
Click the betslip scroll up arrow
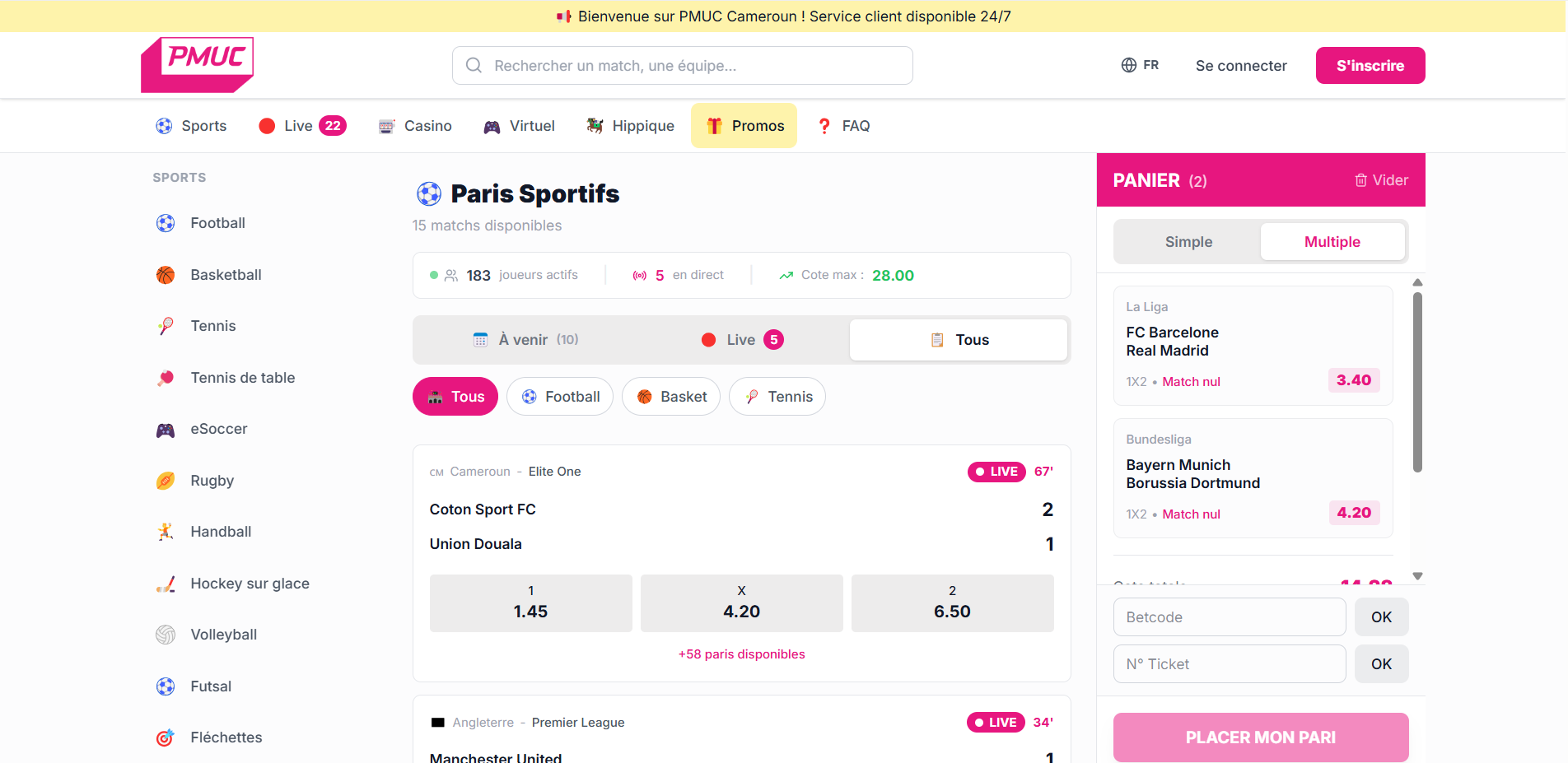(1417, 282)
